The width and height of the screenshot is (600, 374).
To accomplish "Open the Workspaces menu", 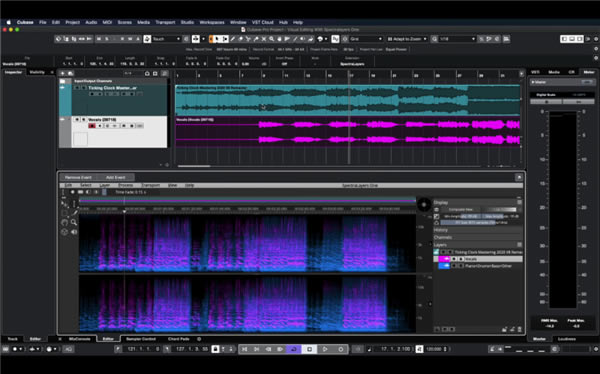I will (212, 22).
